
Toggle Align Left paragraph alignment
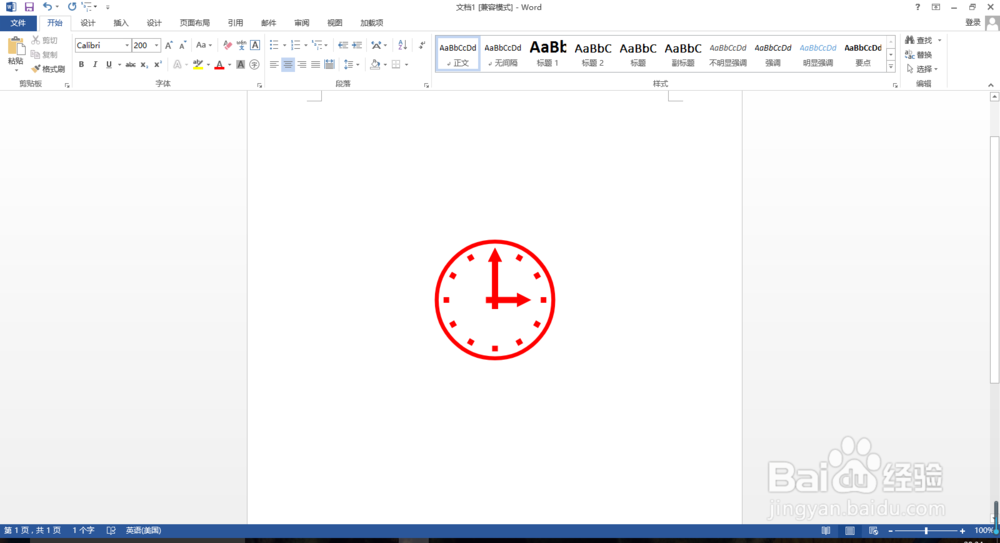274,64
